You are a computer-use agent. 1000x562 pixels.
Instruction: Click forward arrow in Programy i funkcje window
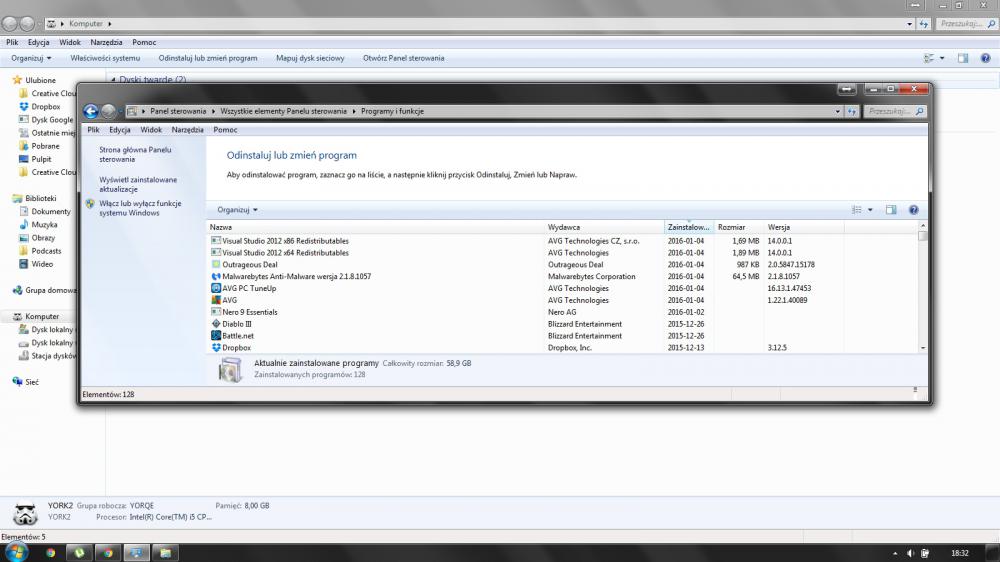(x=108, y=112)
